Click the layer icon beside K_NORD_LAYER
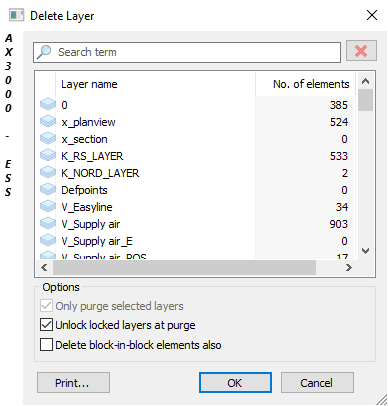 tap(48, 172)
